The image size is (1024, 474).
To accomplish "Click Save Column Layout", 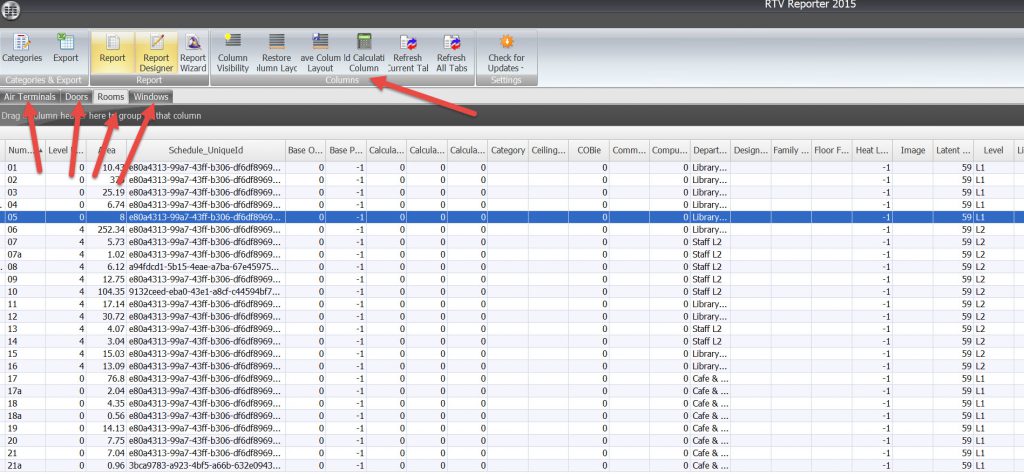I will [x=320, y=52].
